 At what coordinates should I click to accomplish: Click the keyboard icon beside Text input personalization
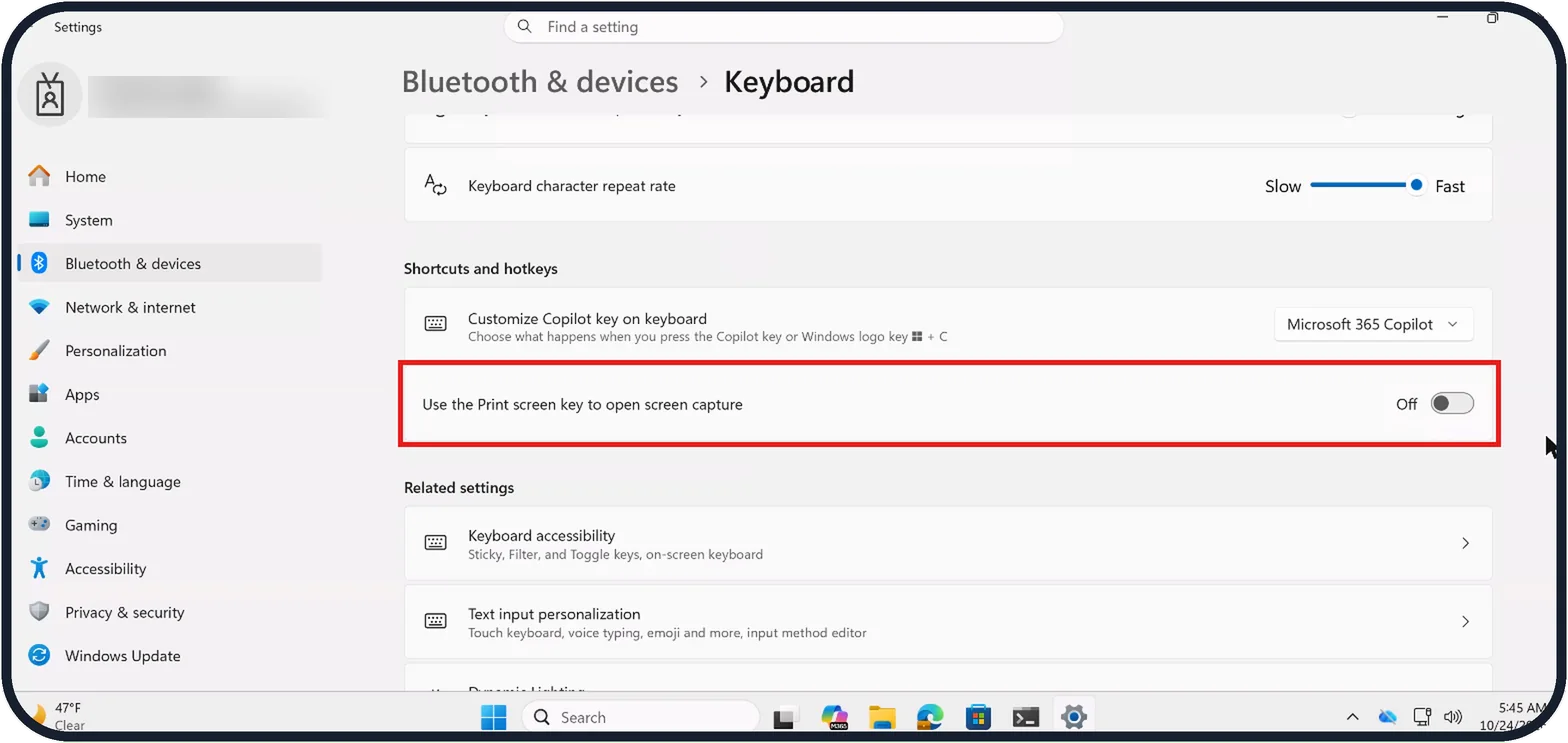tap(435, 621)
